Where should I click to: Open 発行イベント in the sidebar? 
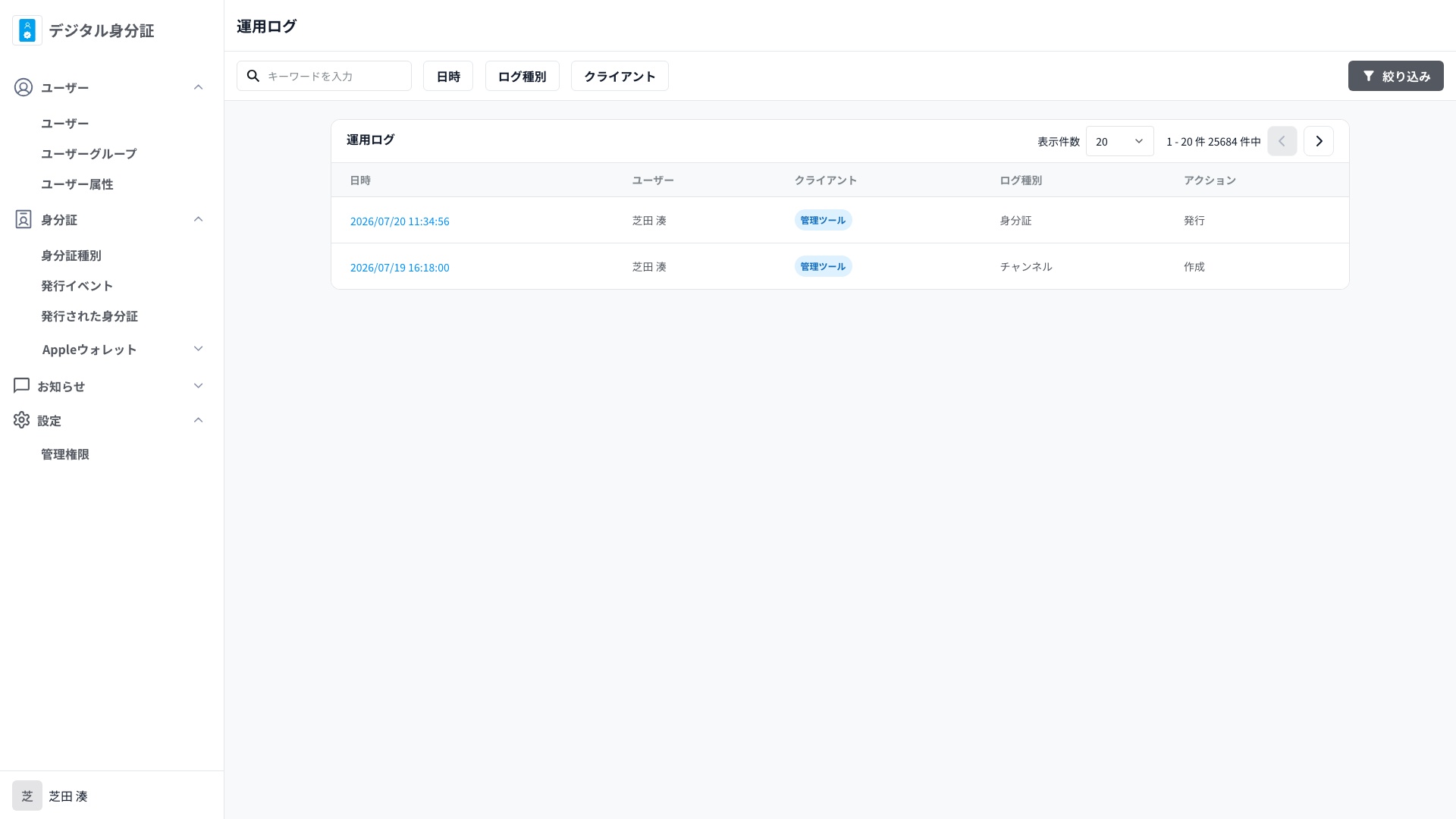[77, 286]
